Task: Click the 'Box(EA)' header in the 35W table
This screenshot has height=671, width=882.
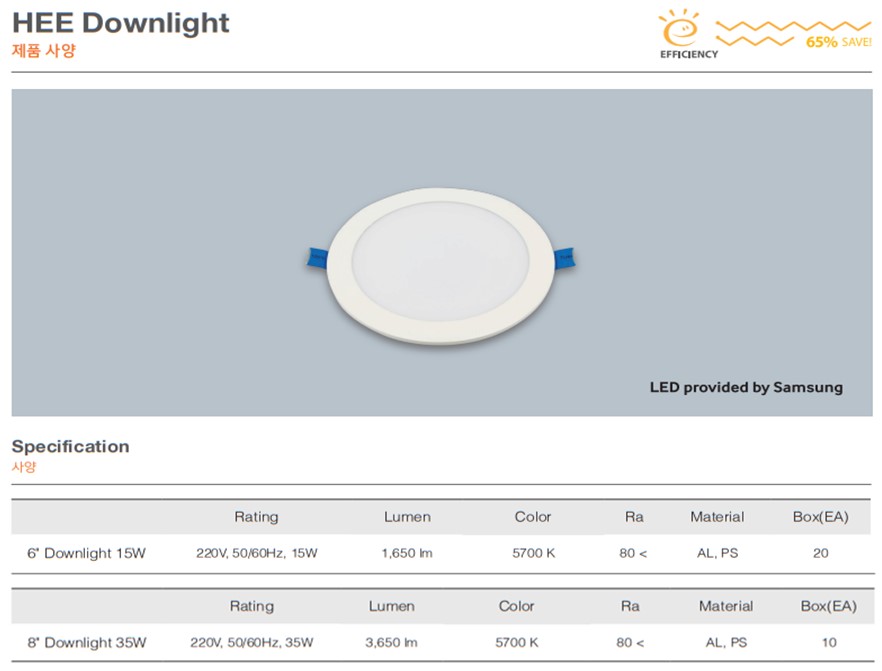Action: click(x=829, y=606)
